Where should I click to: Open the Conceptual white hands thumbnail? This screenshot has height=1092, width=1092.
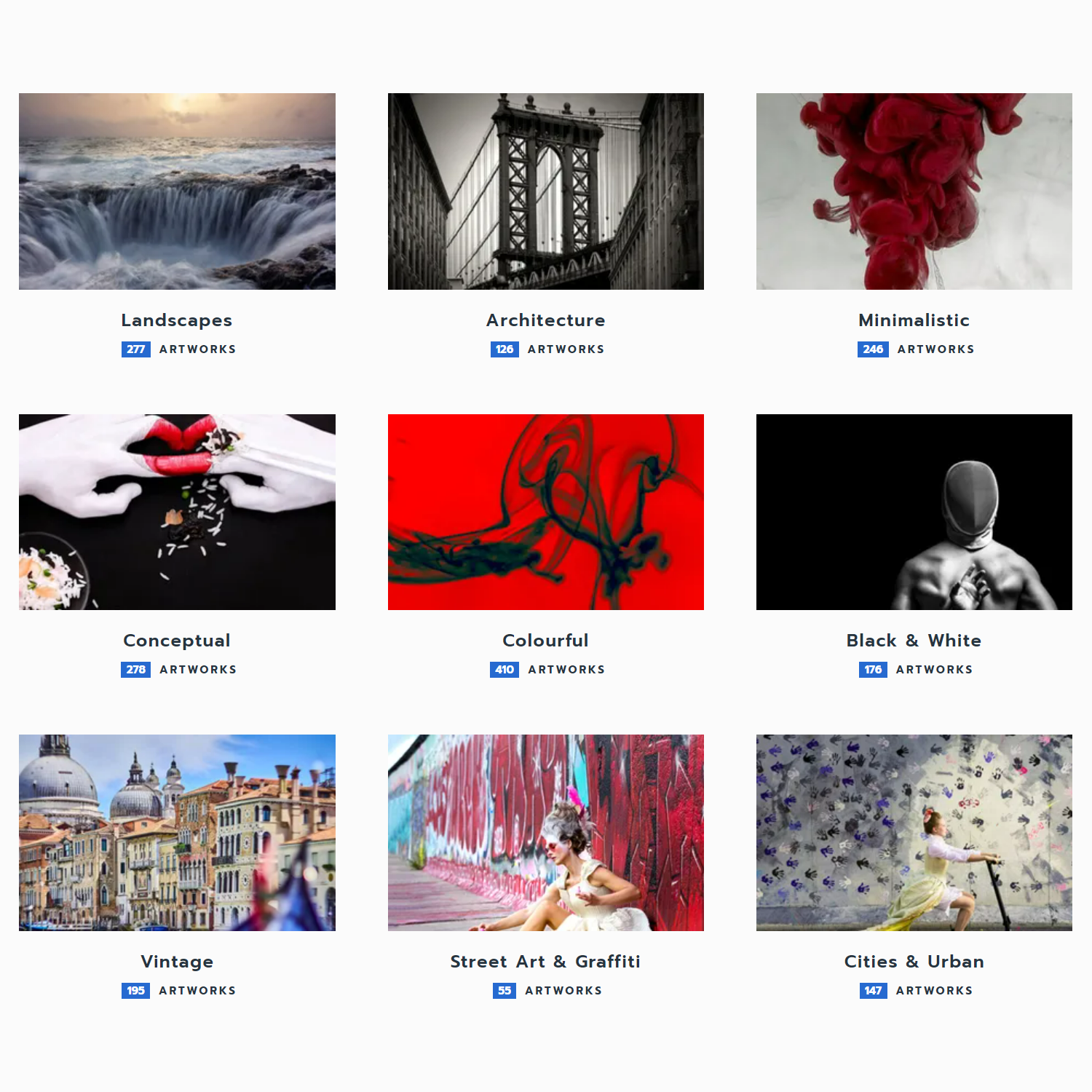tap(177, 512)
